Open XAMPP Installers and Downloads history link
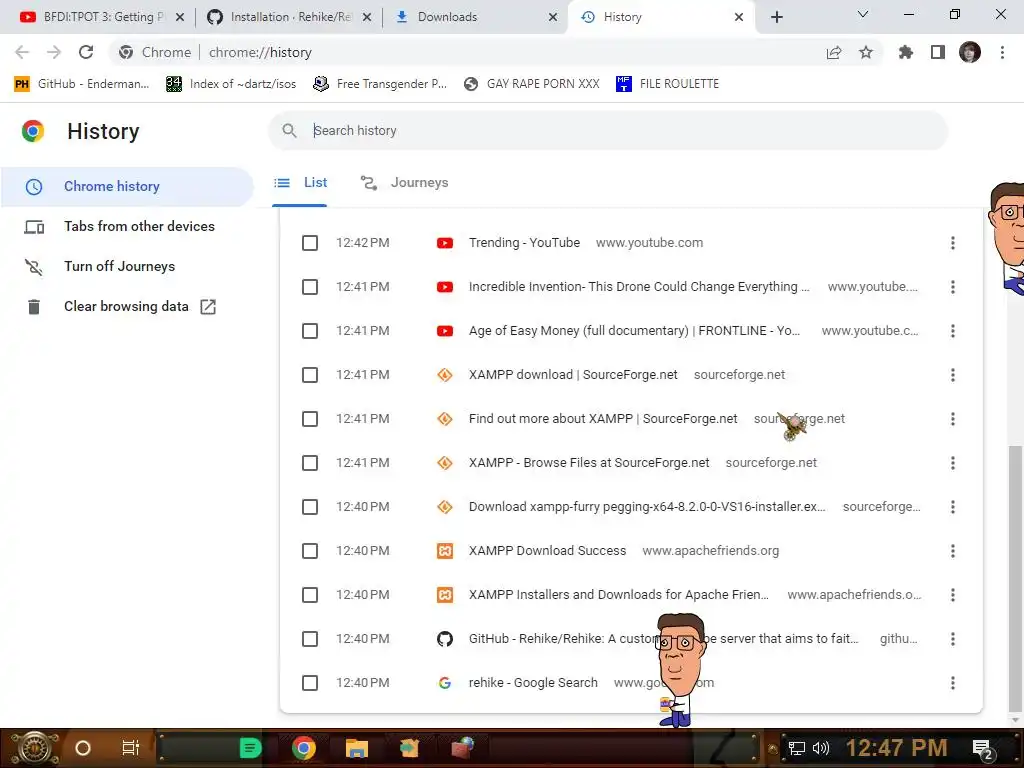The width and height of the screenshot is (1024, 768). coord(618,595)
